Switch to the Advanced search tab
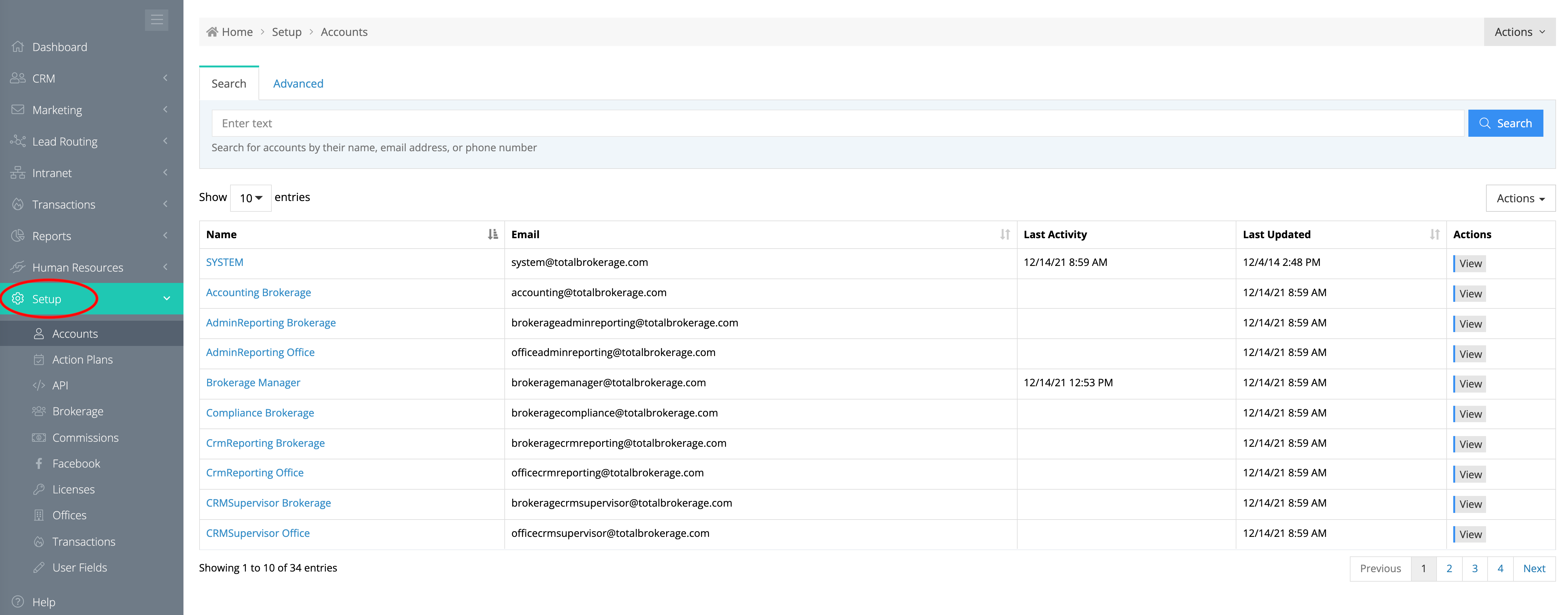 [x=298, y=83]
